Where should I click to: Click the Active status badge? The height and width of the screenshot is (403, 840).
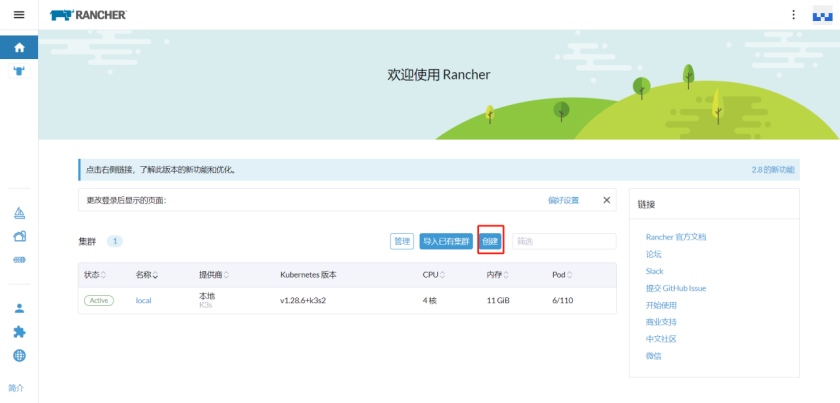[99, 301]
